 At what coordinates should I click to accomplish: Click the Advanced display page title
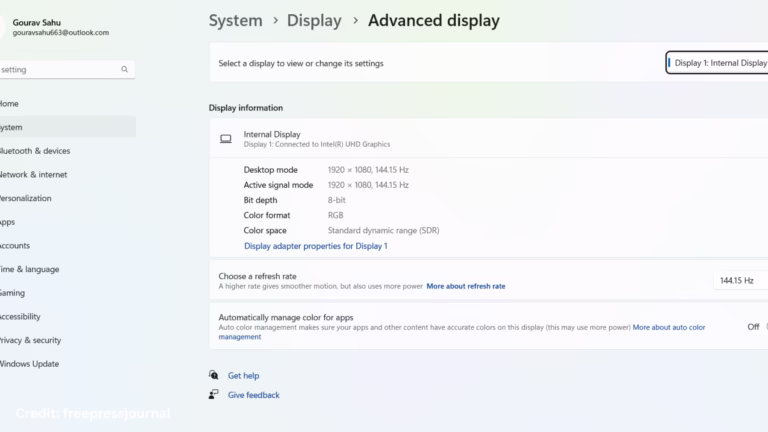click(x=434, y=21)
